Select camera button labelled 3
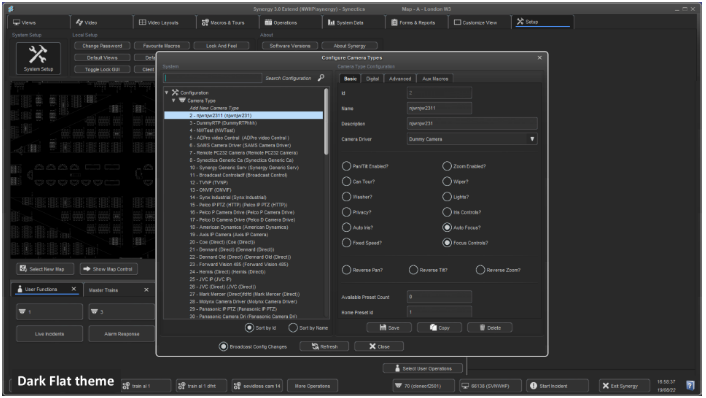The width and height of the screenshot is (706, 398). pyautogui.click(x=122, y=312)
